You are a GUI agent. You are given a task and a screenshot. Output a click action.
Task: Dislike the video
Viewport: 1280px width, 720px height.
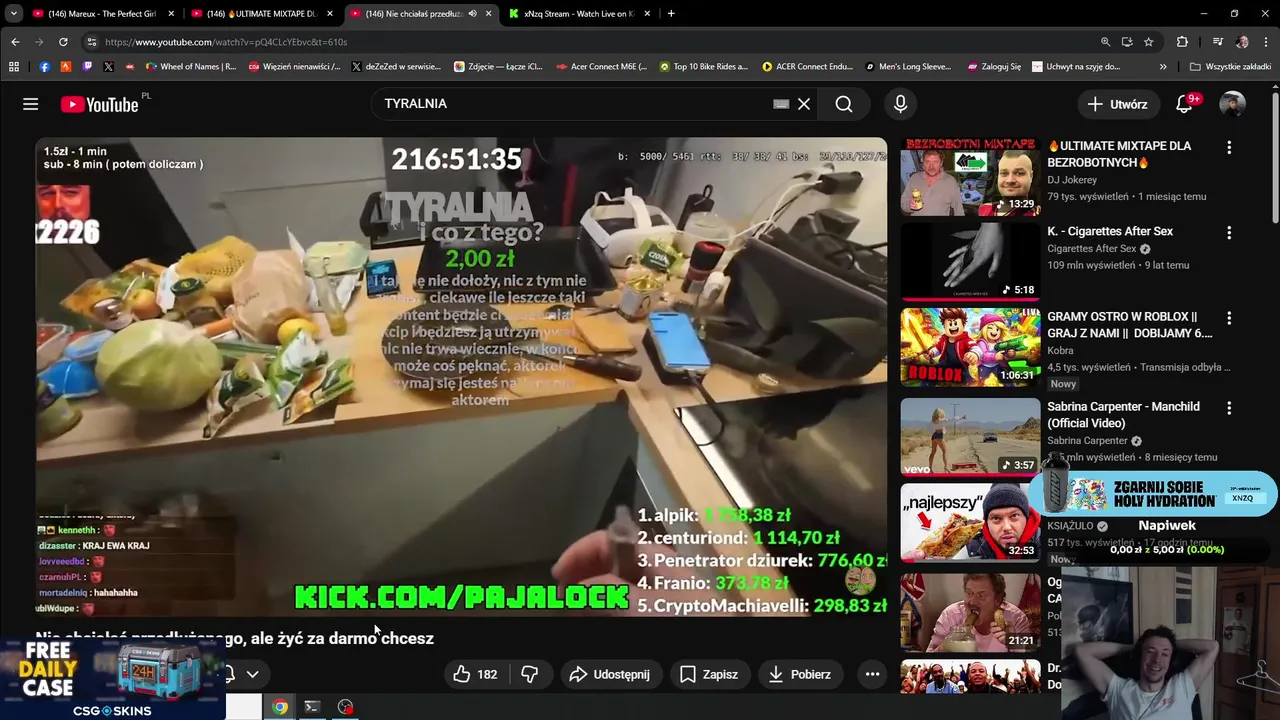(x=530, y=674)
